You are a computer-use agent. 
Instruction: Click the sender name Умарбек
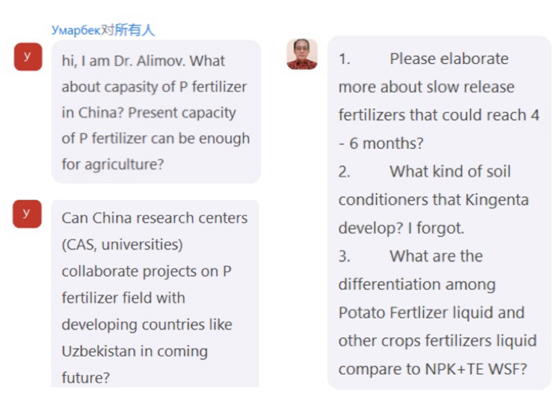pyautogui.click(x=76, y=30)
